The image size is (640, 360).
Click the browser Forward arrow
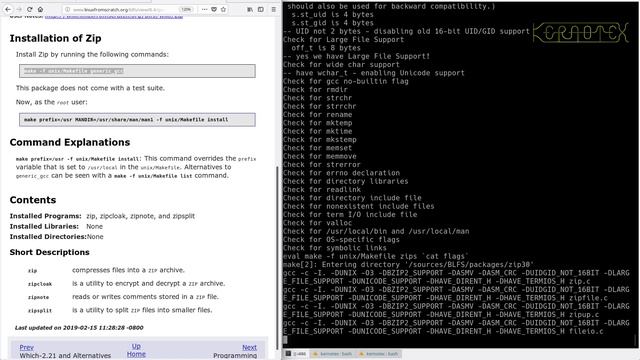click(x=19, y=9)
